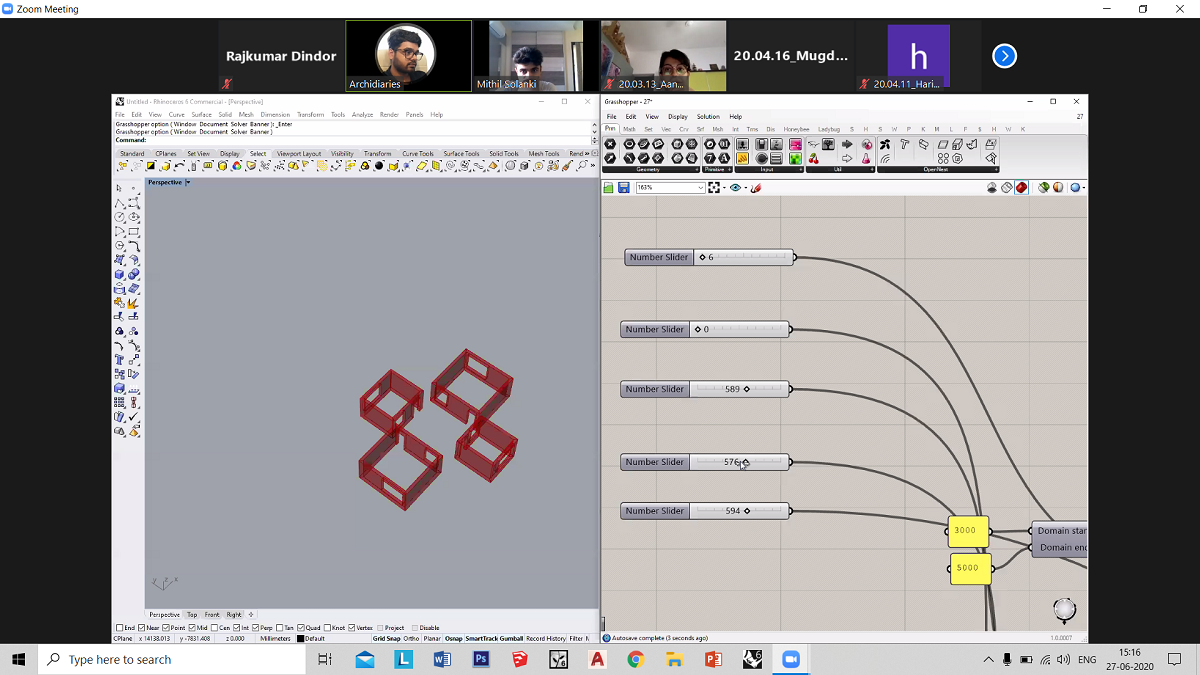Open the Solution menu in Grasshopper
The image size is (1200, 675).
708,117
